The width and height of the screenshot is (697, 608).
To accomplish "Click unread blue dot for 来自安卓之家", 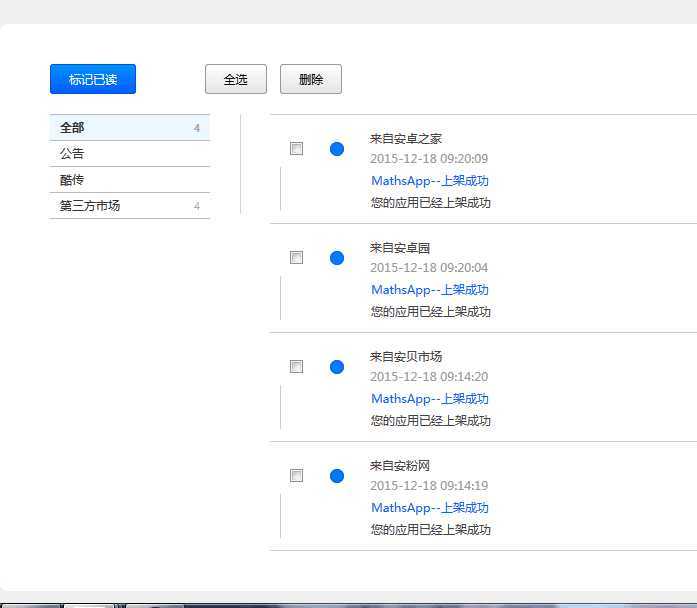I will (x=337, y=149).
